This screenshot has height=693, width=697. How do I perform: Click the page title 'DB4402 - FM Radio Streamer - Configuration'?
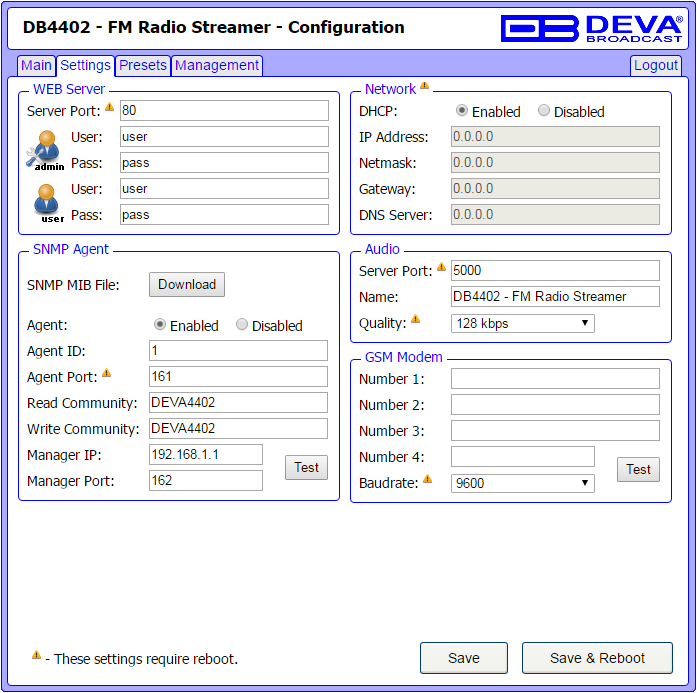[x=213, y=28]
